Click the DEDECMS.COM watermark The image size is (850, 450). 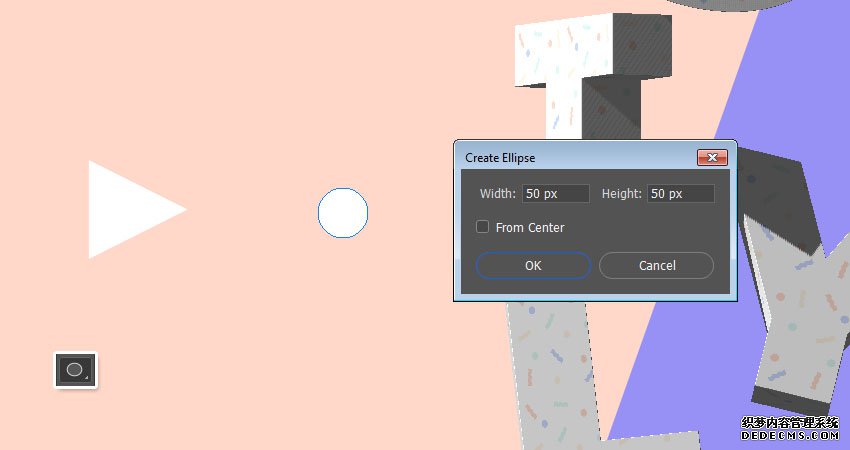click(790, 435)
